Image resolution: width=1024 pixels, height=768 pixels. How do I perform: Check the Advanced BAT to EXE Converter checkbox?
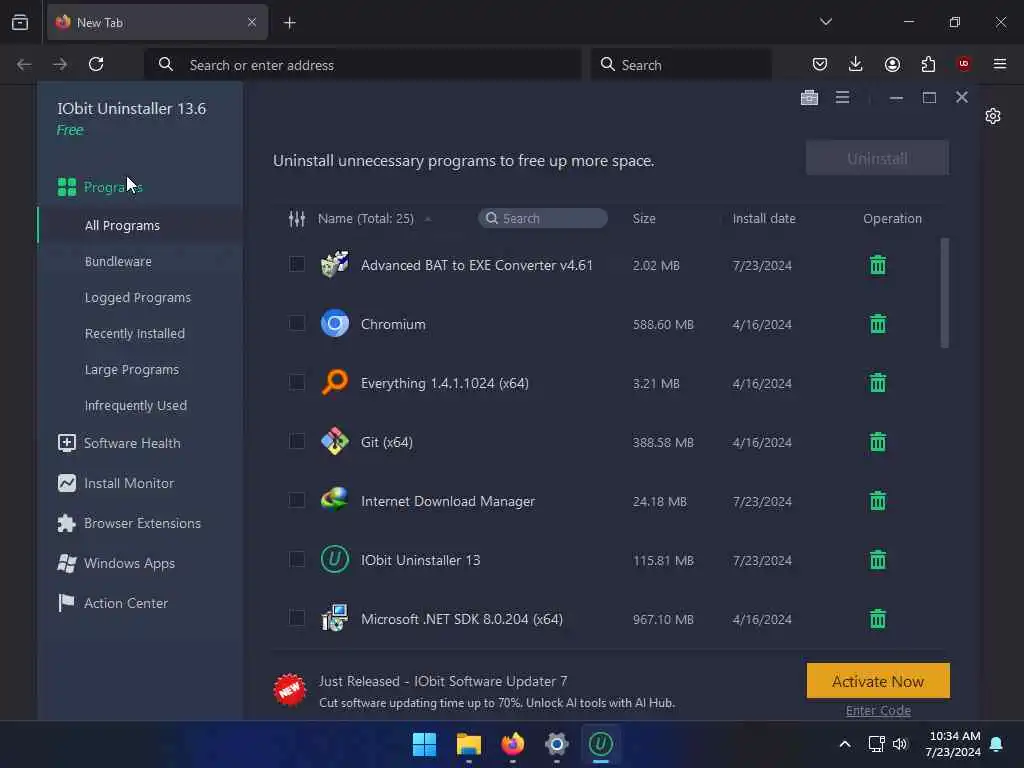point(296,264)
